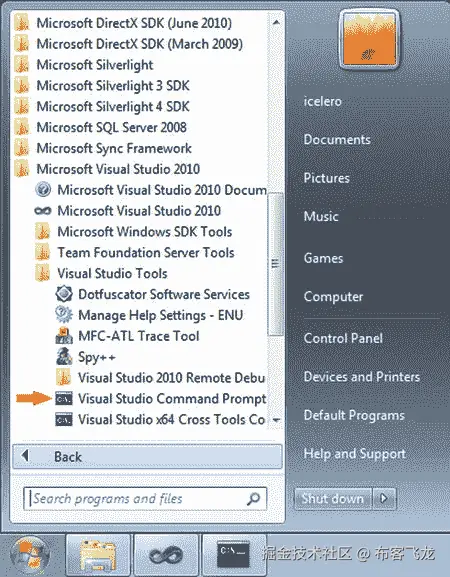Click the Visual Studio 2010 Documentation help icon
The width and height of the screenshot is (450, 577).
tap(43, 190)
